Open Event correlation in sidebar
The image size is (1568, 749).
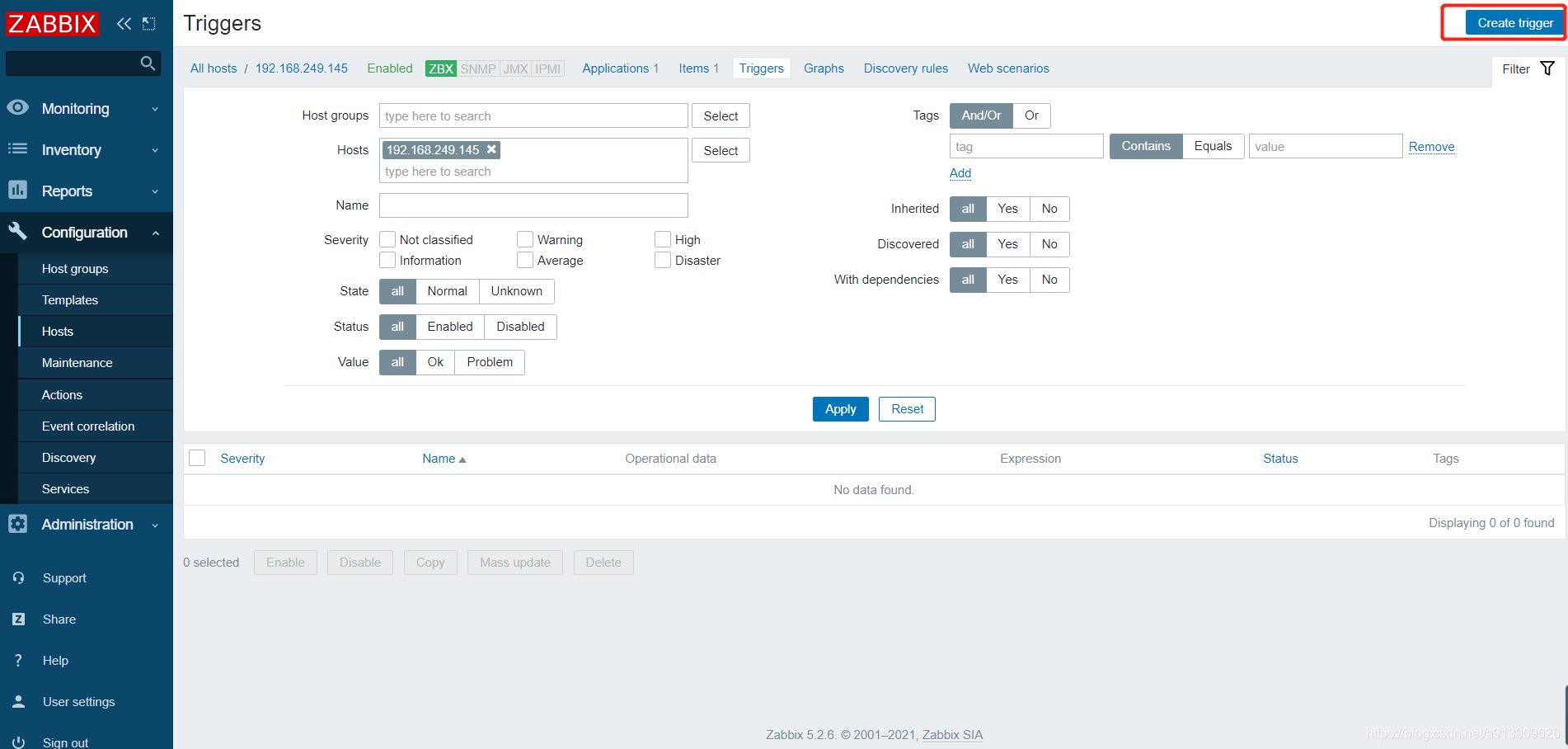(96, 426)
